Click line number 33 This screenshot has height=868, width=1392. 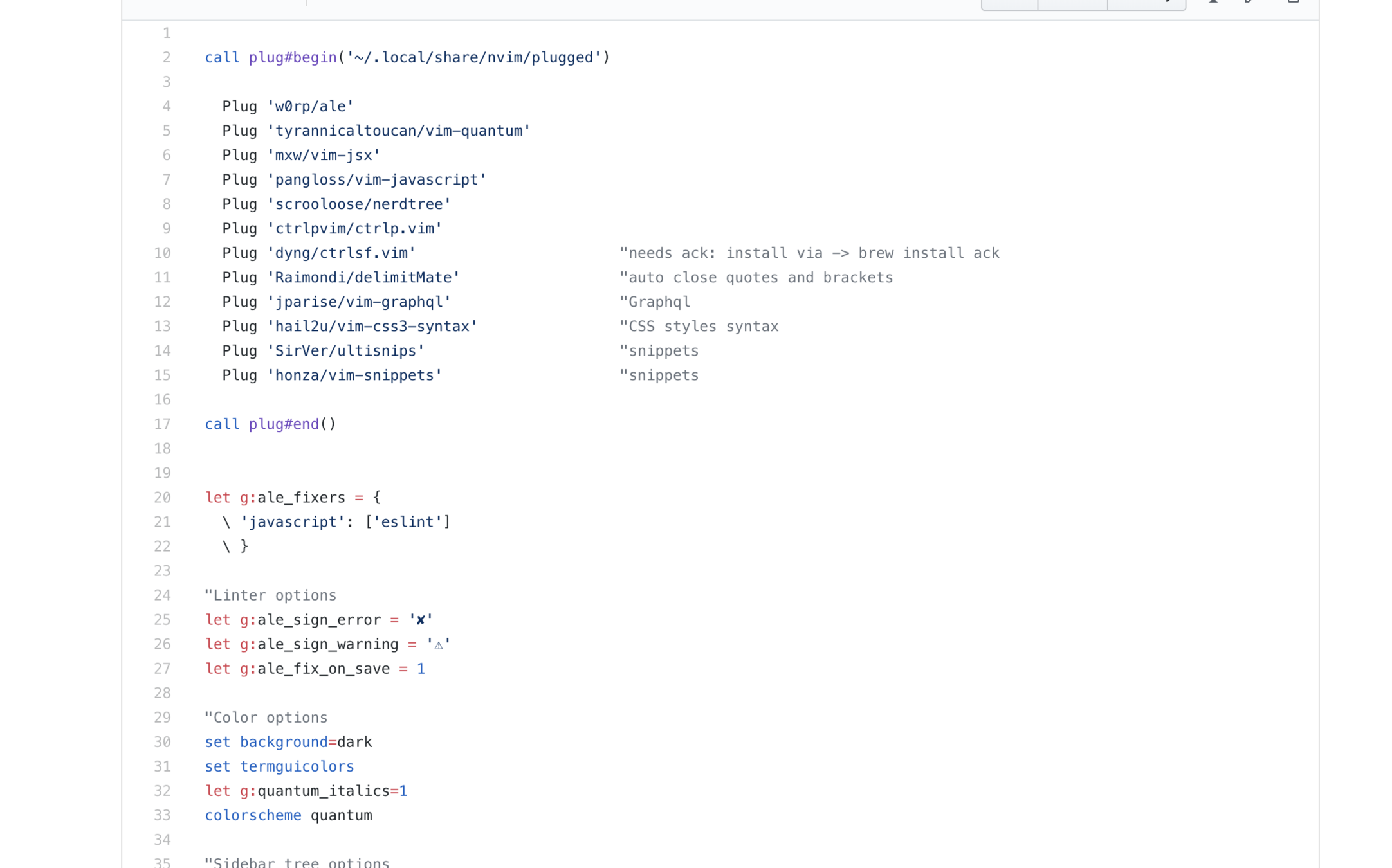point(162,815)
